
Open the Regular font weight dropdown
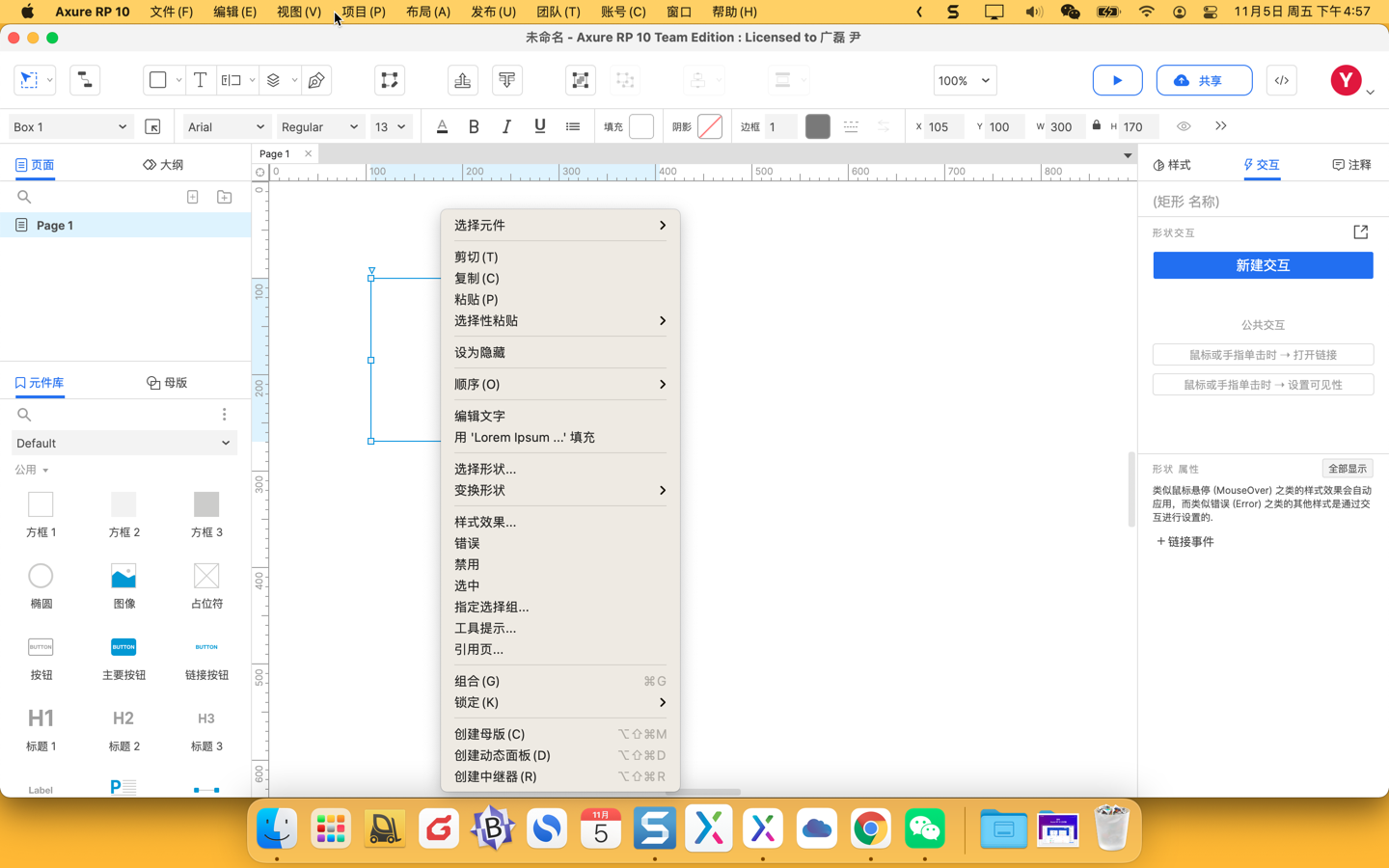[319, 126]
